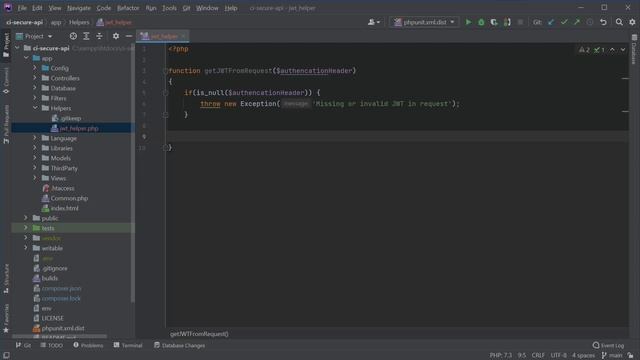This screenshot has width=640, height=360.
Task: Click the 4 spaces indent status
Action: [x=583, y=356]
